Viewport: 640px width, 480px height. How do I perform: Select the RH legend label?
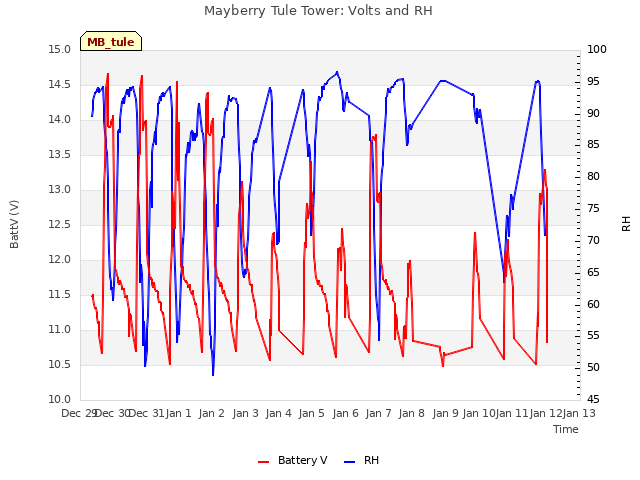(x=371, y=460)
